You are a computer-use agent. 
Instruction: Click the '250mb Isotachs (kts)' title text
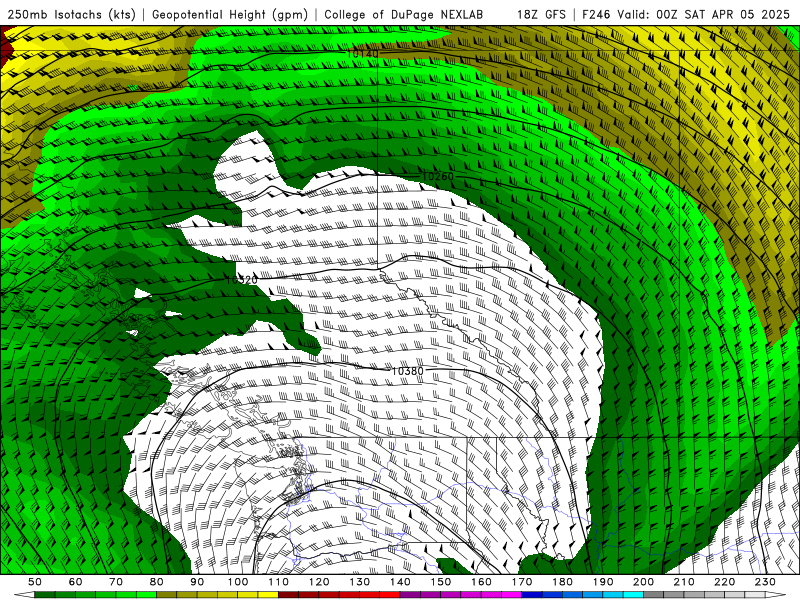pyautogui.click(x=72, y=14)
